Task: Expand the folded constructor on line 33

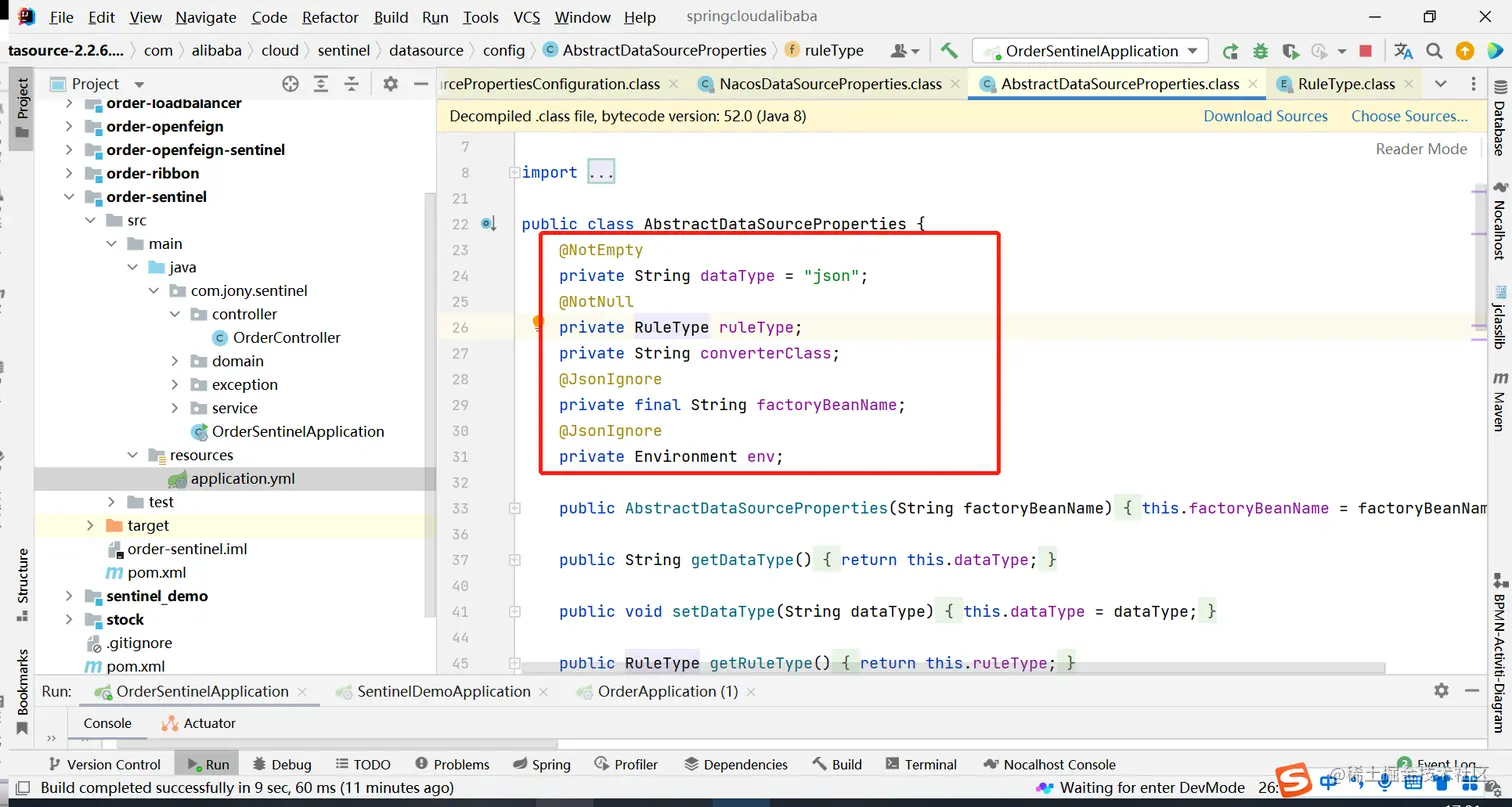Action: point(514,508)
